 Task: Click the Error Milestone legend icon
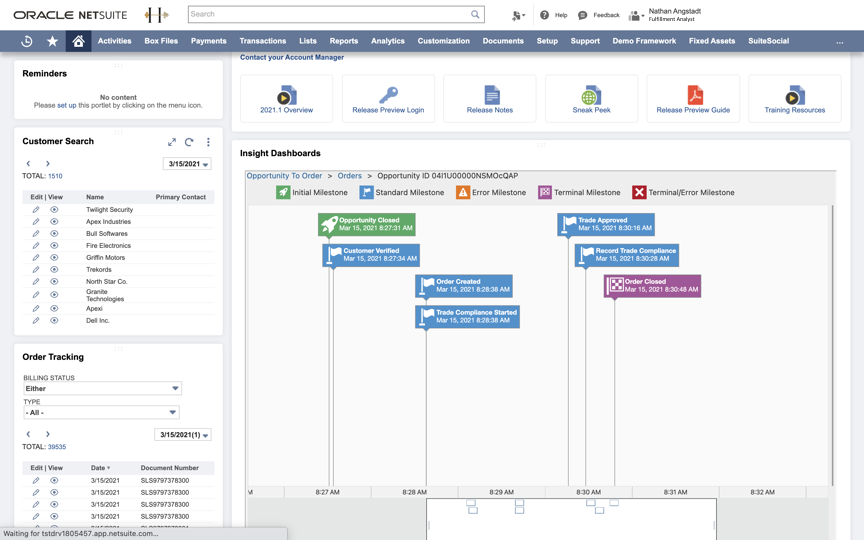pos(463,192)
